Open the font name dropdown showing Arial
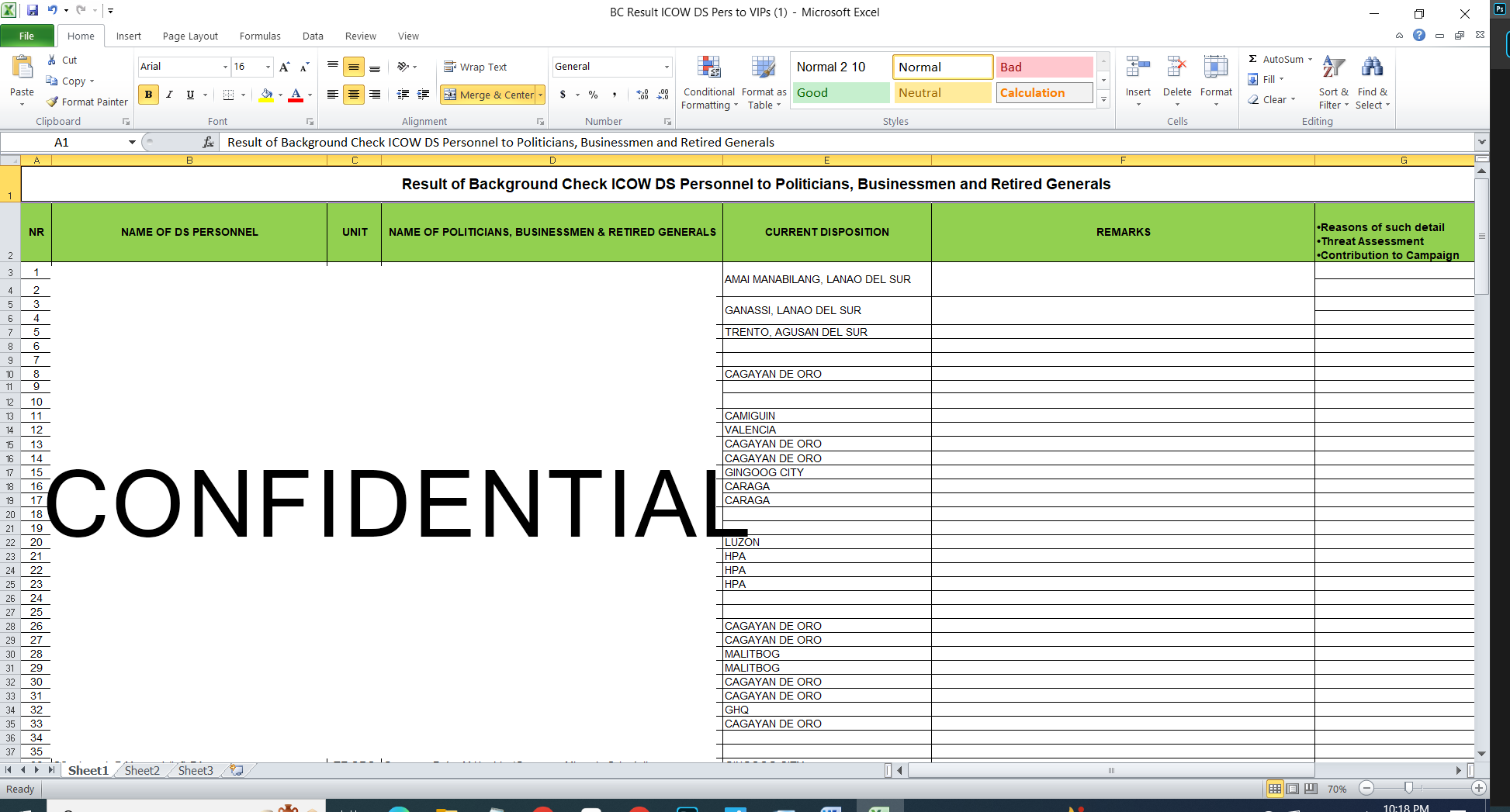1510x812 pixels. 225,67
